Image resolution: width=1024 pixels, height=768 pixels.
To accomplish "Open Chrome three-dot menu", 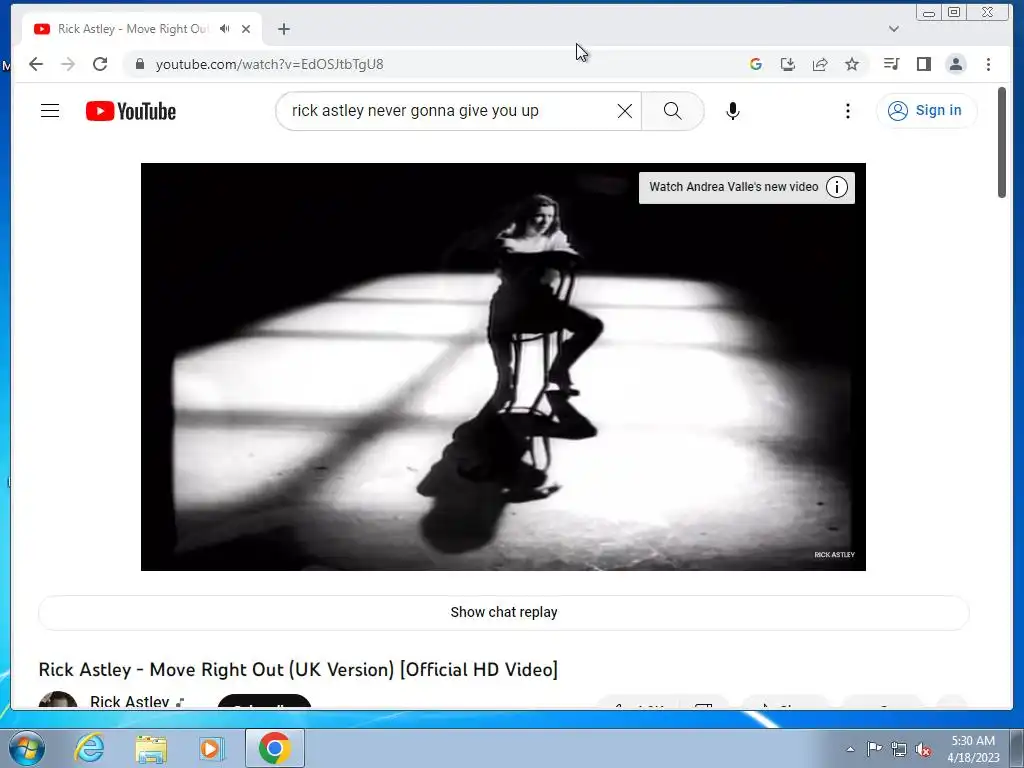I will pyautogui.click(x=988, y=64).
